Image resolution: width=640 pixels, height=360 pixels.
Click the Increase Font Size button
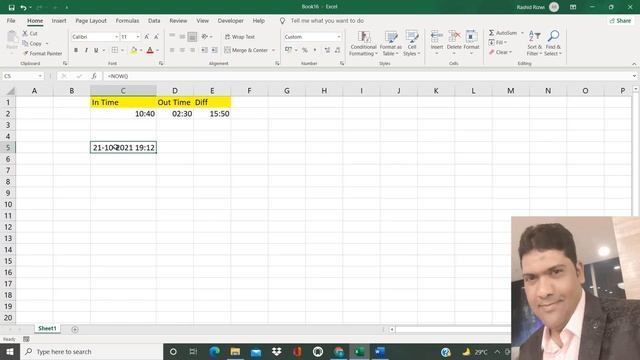click(x=147, y=37)
